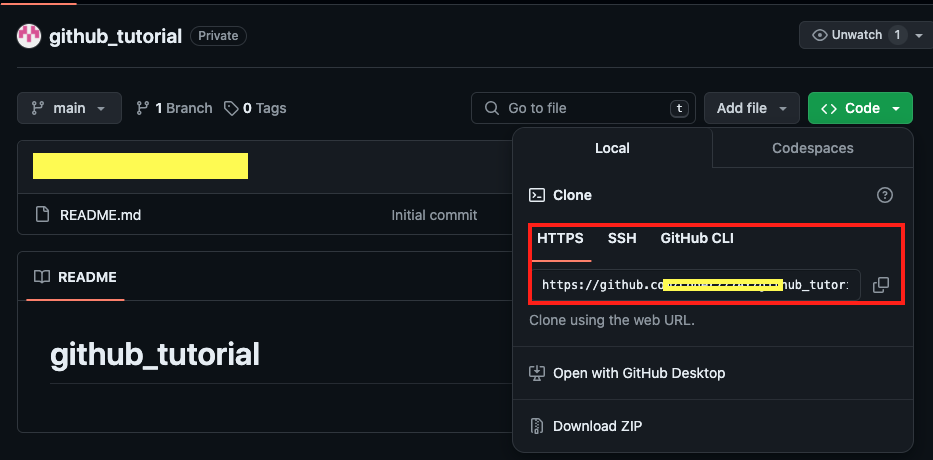933x460 pixels.
Task: View the 1 Branch link
Action: 174,108
